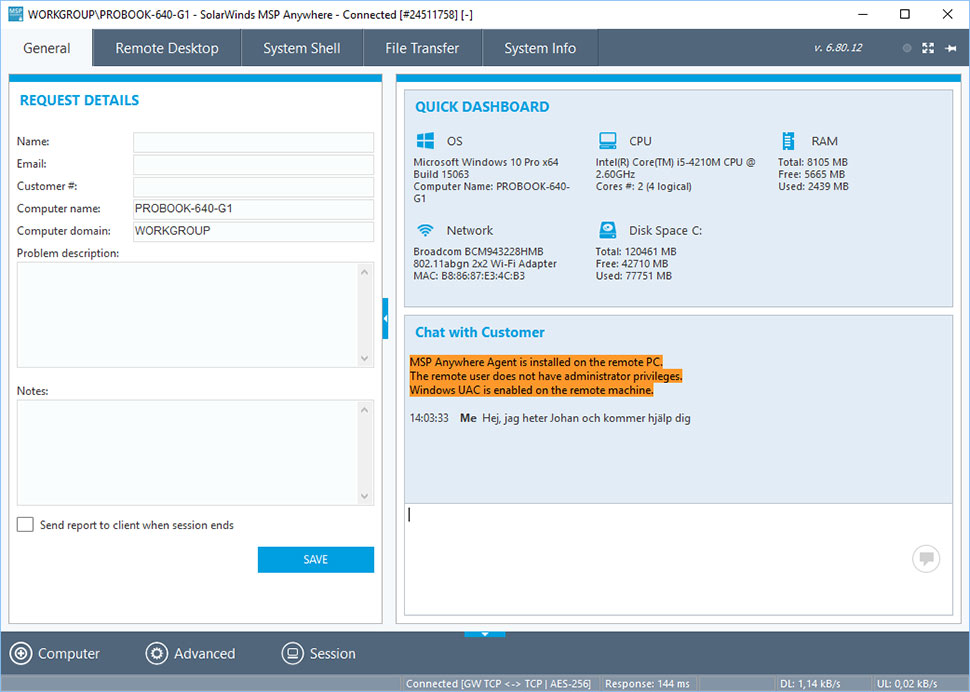
Task: Click the fullscreen toggle icon beside the version
Action: [928, 48]
